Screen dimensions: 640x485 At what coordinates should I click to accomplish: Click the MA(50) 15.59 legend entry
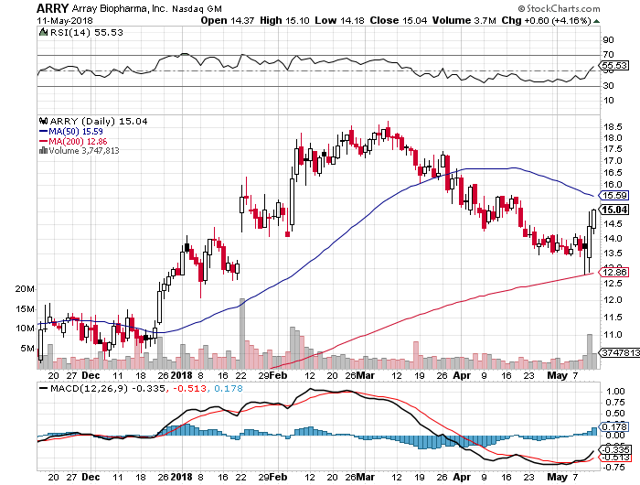click(71, 131)
